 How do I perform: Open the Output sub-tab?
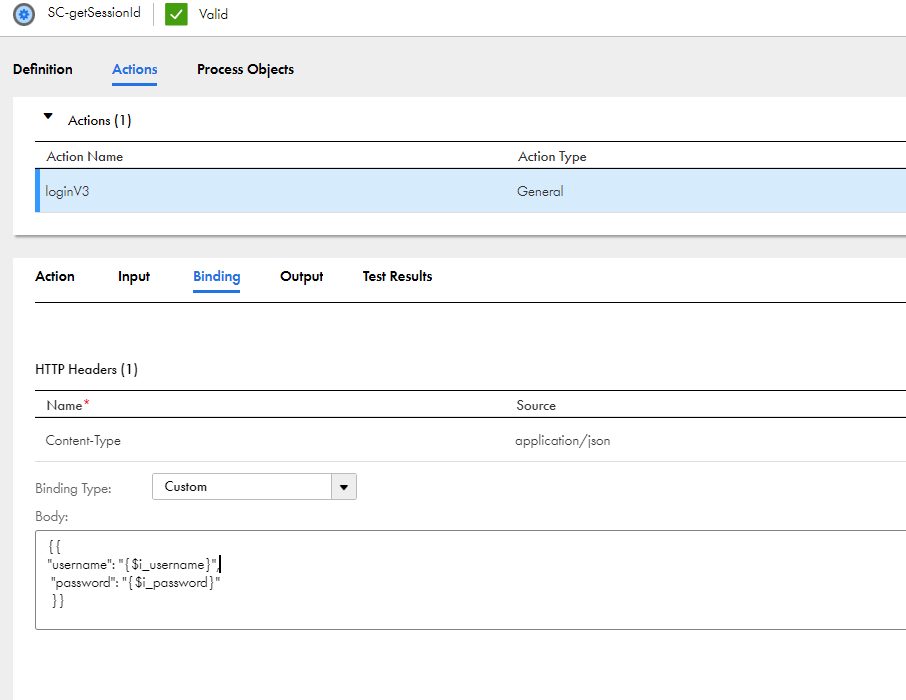click(x=302, y=277)
